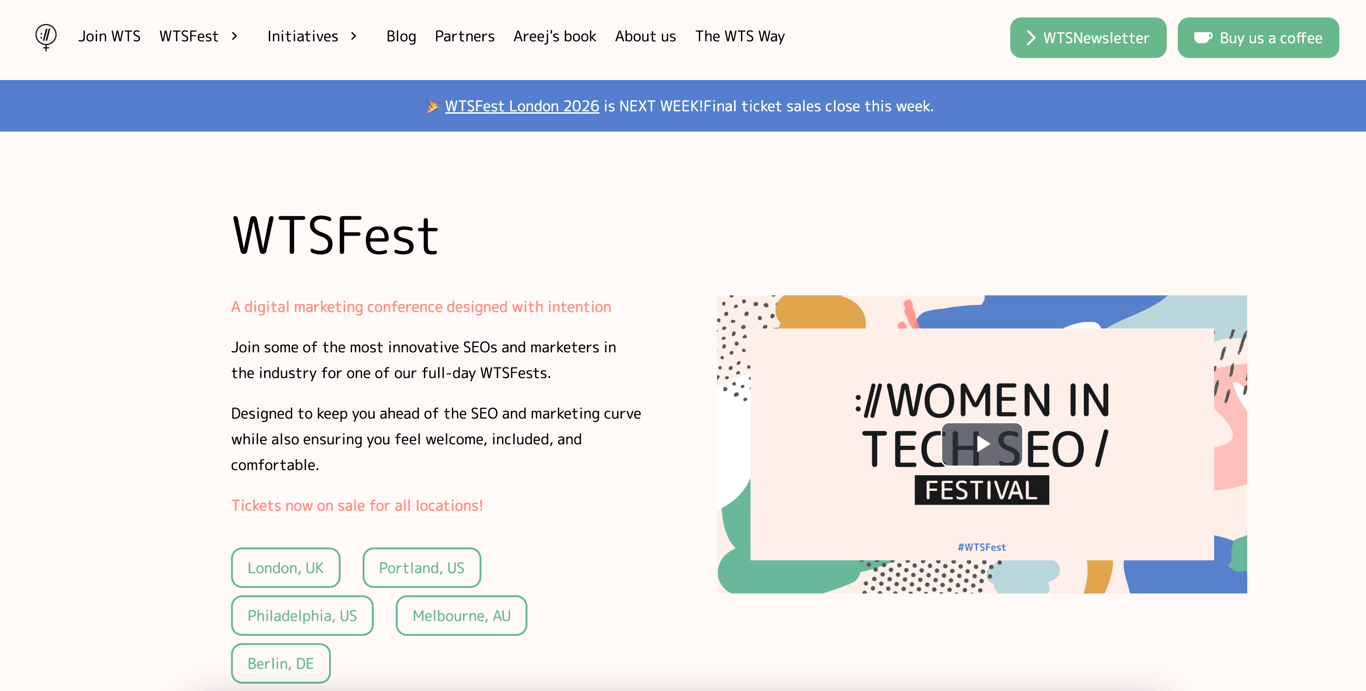Click the party popper emoji in banner
This screenshot has width=1366, height=691.
433,106
